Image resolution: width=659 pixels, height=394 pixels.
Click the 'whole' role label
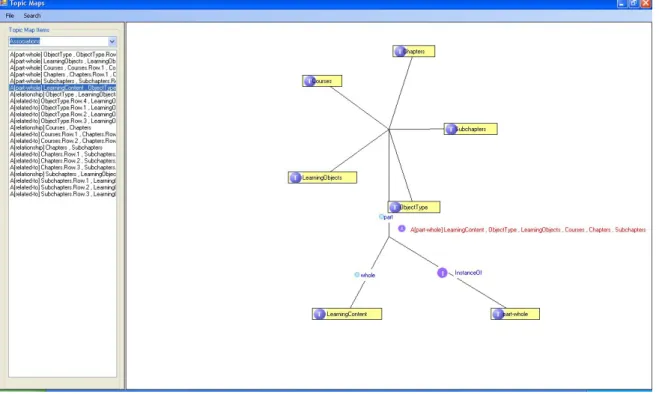point(368,275)
